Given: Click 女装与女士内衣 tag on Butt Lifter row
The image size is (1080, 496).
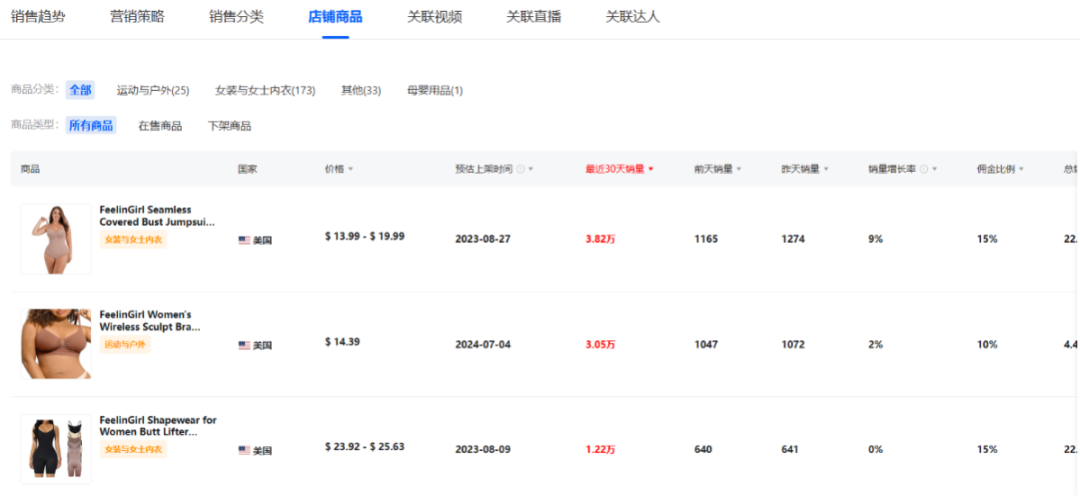Looking at the screenshot, I should pyautogui.click(x=134, y=450).
